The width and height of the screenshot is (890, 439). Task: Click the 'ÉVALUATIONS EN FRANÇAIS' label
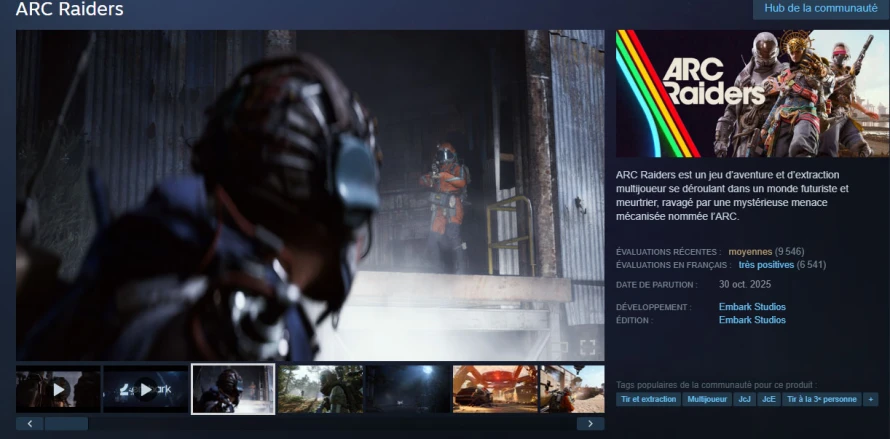click(x=674, y=265)
